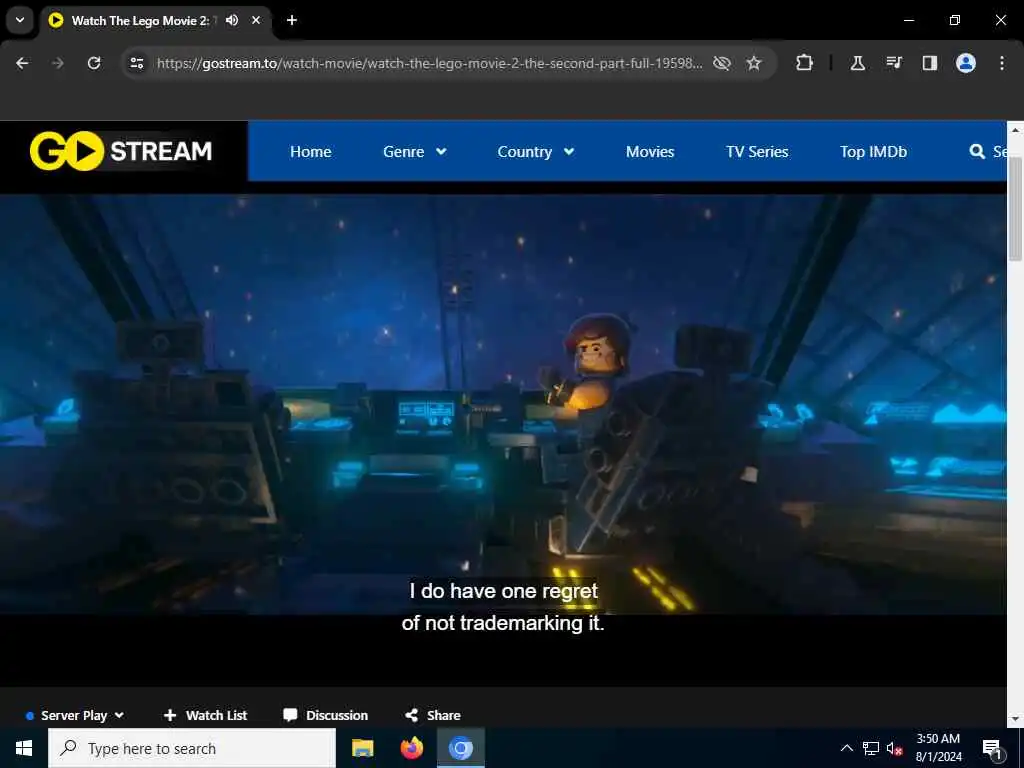Click the address bar URL
The height and width of the screenshot is (768, 1024).
point(429,63)
